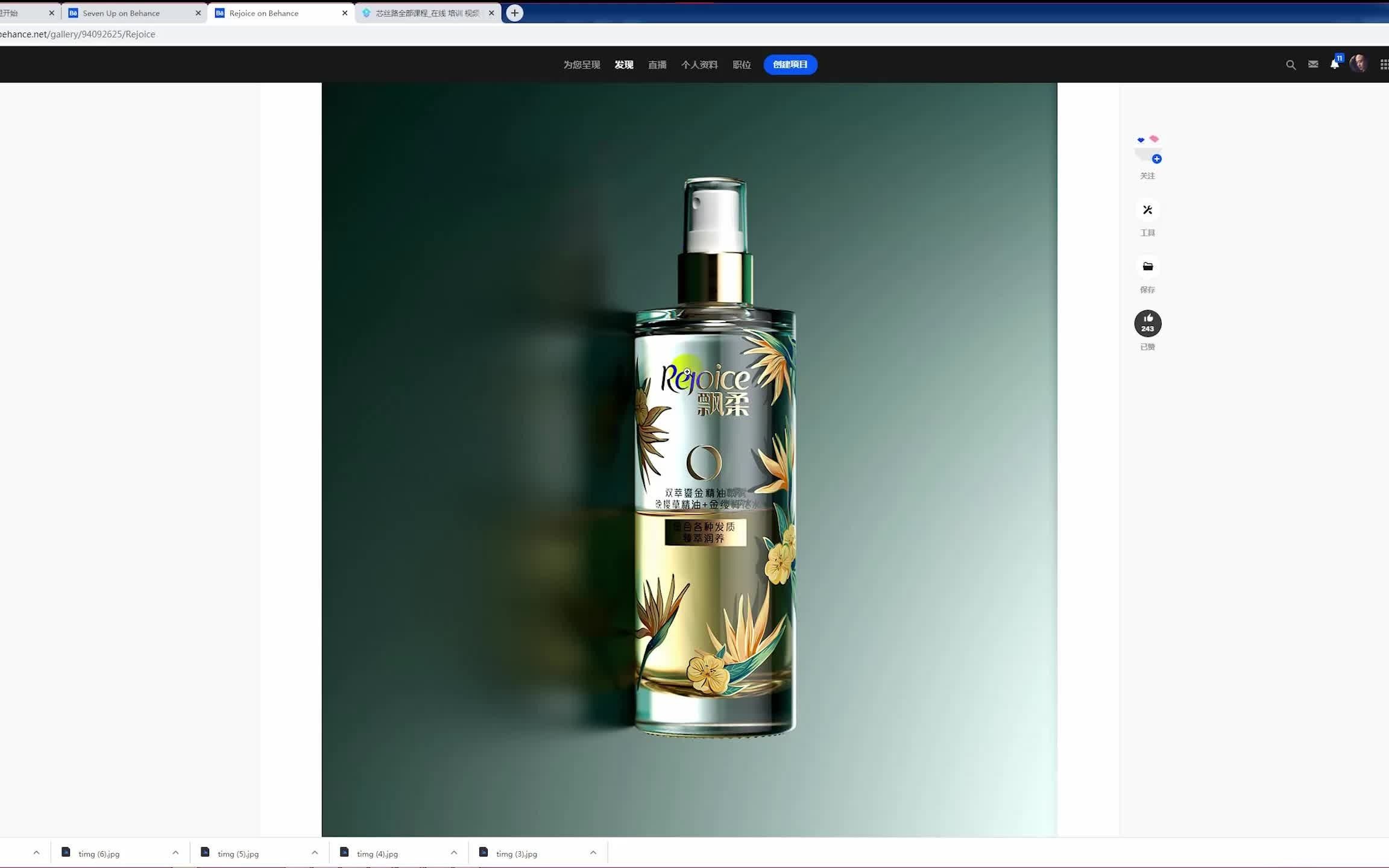Click the 关注 follow label
This screenshot has width=1389, height=868.
1147,176
